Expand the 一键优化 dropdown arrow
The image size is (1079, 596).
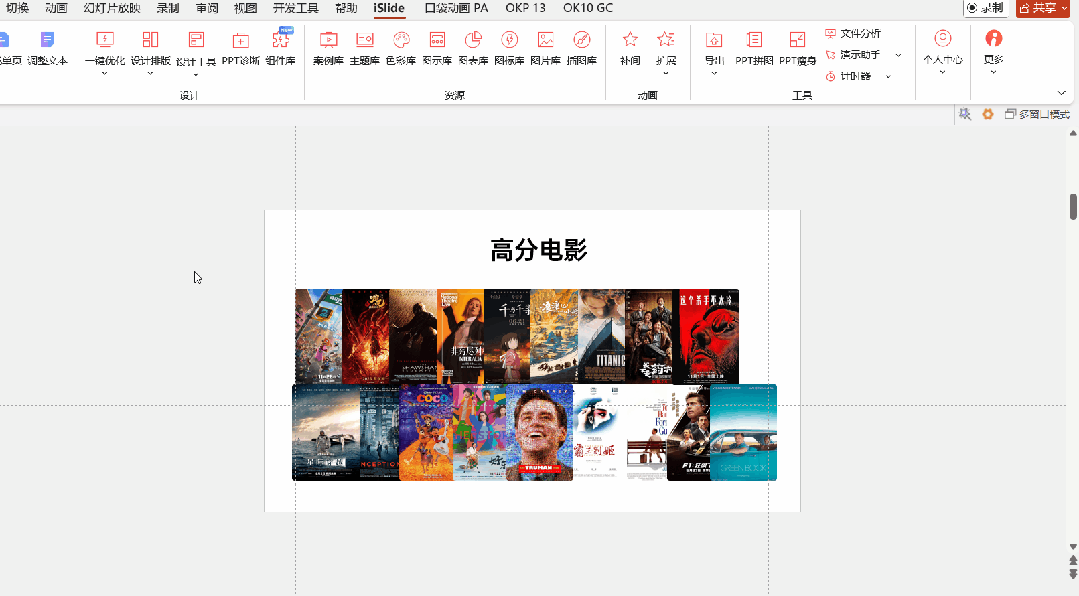tap(105, 74)
